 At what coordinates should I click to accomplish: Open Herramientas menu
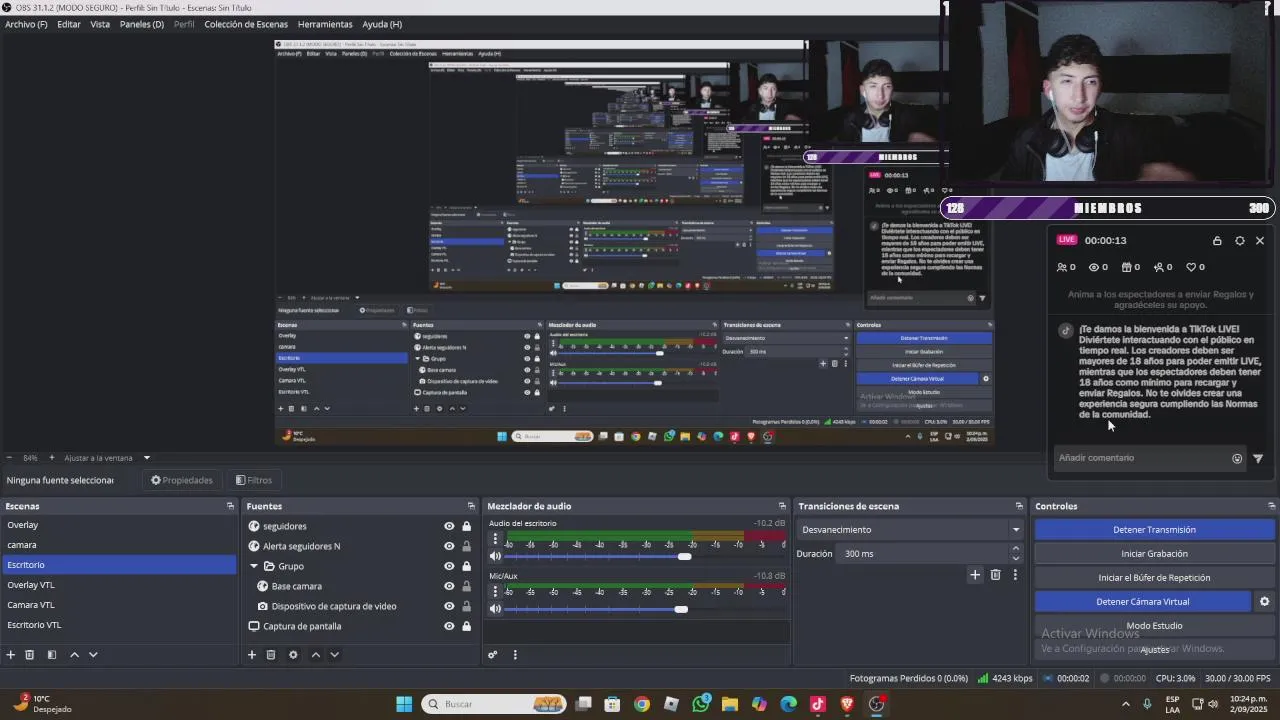coord(325,24)
